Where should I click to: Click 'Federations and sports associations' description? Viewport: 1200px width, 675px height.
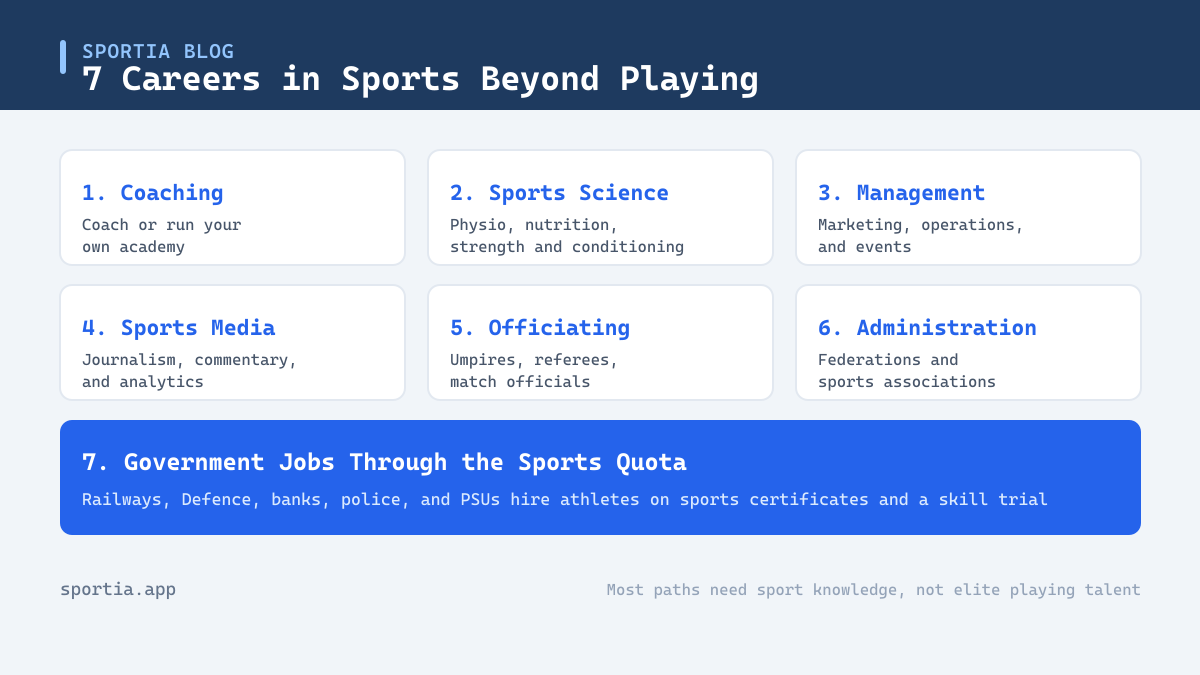tap(907, 370)
